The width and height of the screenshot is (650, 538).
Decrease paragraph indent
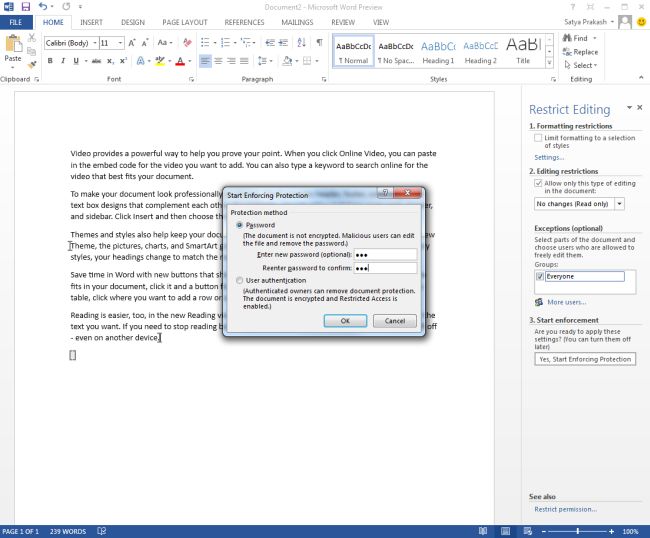(x=270, y=42)
